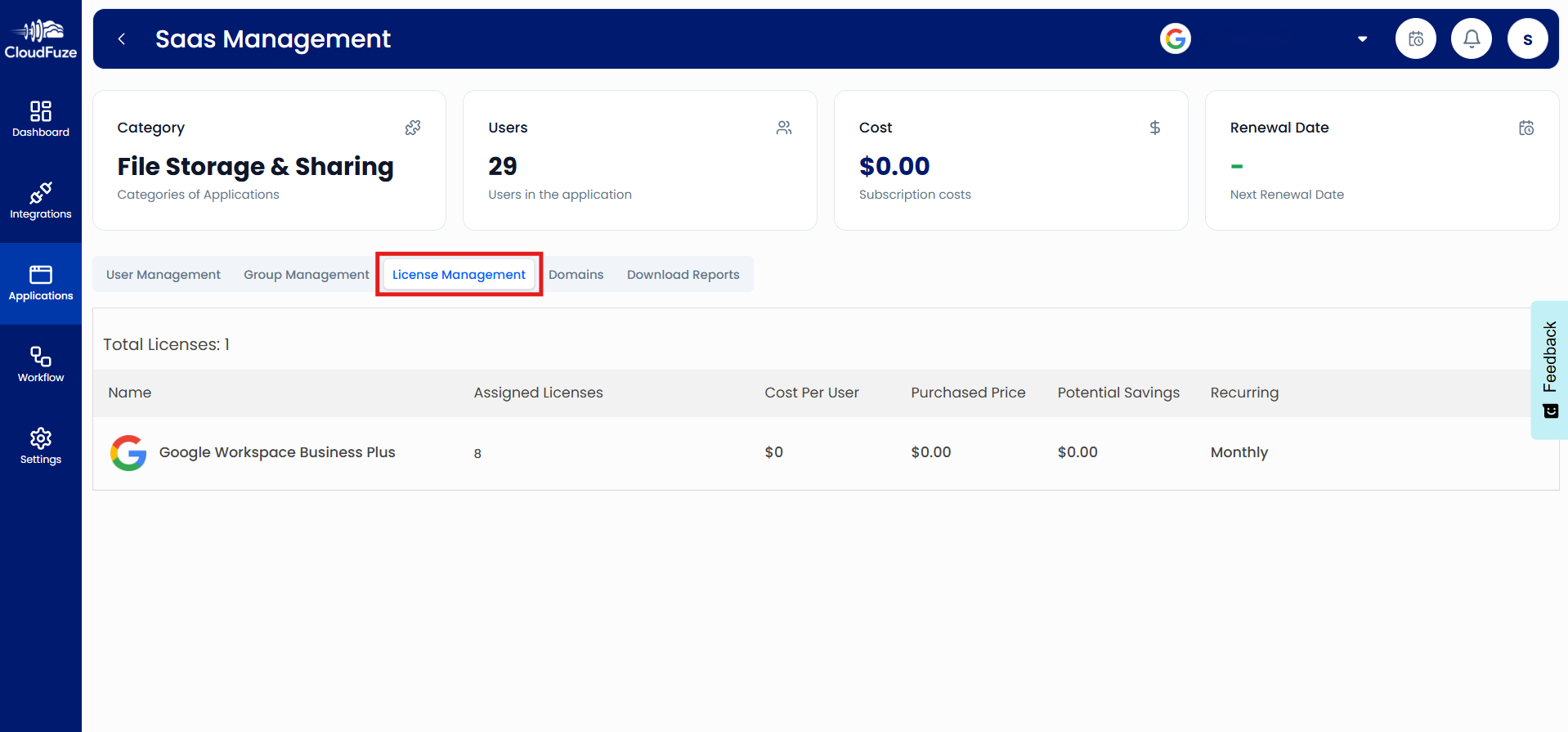Open Settings from the sidebar
1568x732 pixels.
click(x=41, y=447)
